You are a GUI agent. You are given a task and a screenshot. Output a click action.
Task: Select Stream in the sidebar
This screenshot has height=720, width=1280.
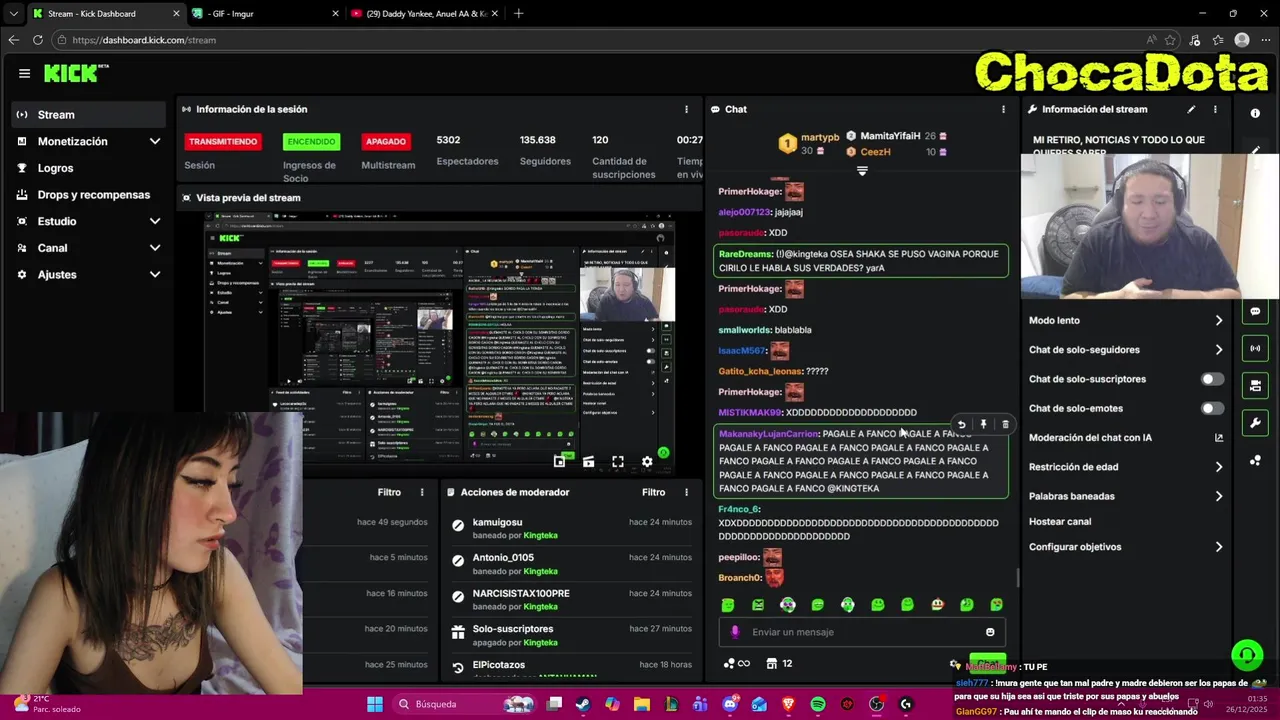point(89,115)
